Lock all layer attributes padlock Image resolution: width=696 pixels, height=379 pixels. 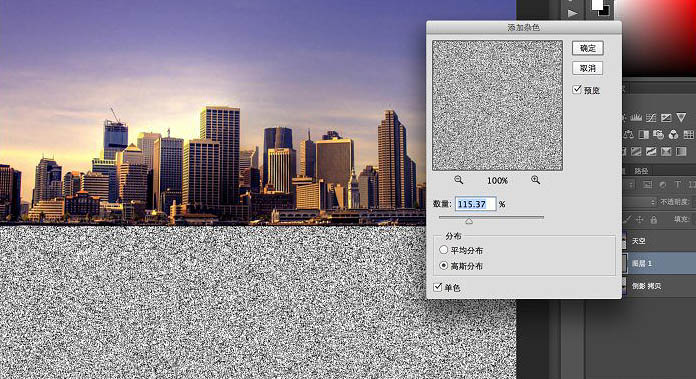pos(654,219)
